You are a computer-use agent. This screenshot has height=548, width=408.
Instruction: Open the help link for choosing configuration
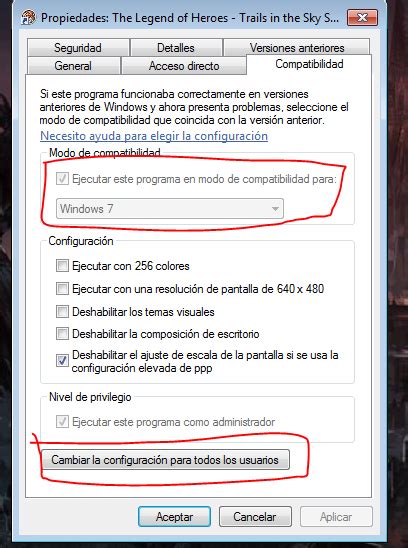tap(154, 136)
